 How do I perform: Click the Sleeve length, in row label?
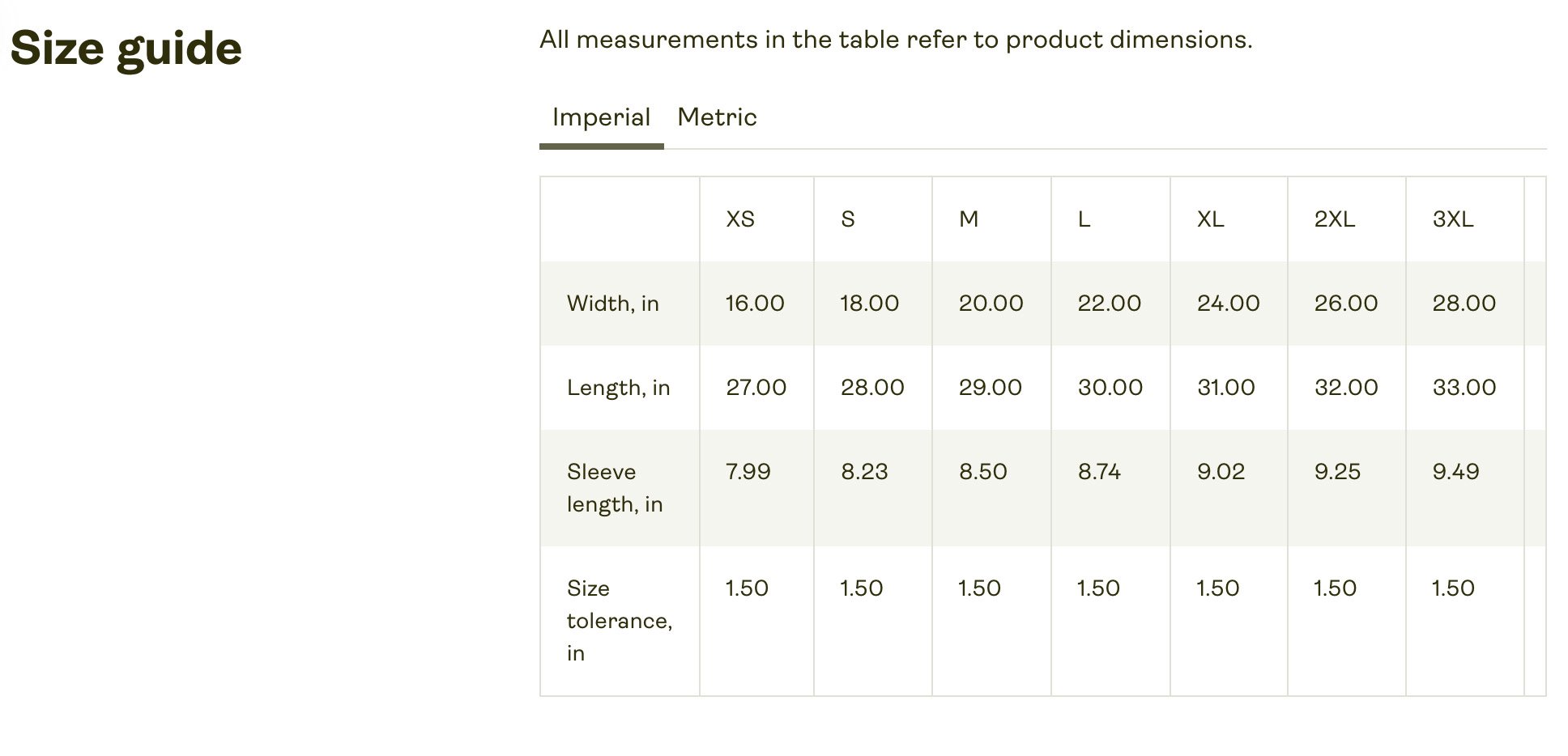coord(615,488)
